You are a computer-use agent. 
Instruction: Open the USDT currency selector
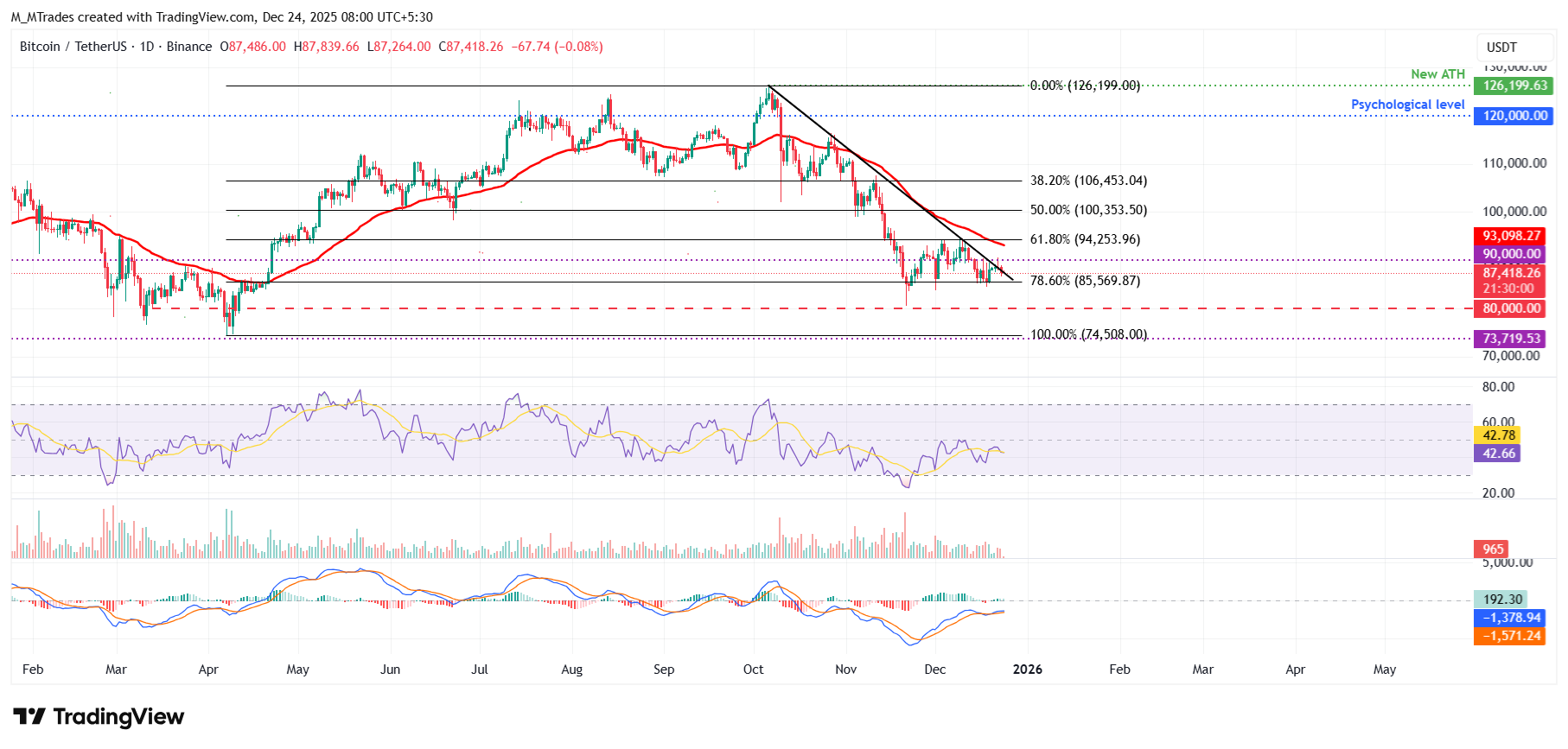point(1501,48)
